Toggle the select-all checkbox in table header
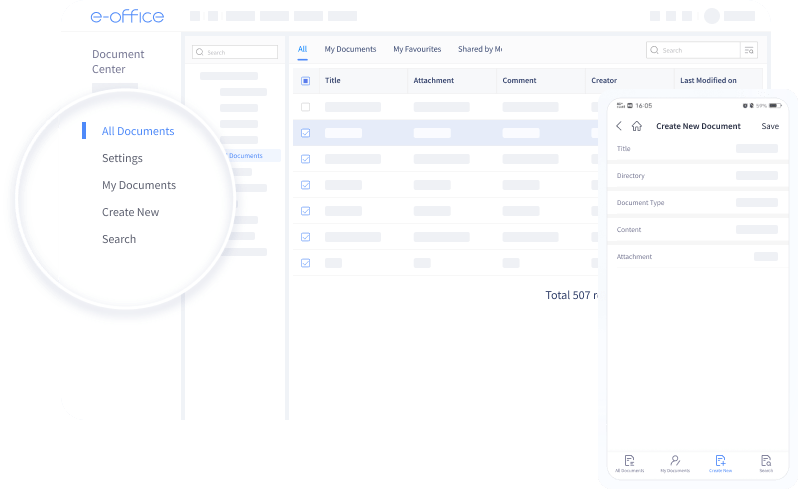The height and width of the screenshot is (489, 798). coord(305,80)
